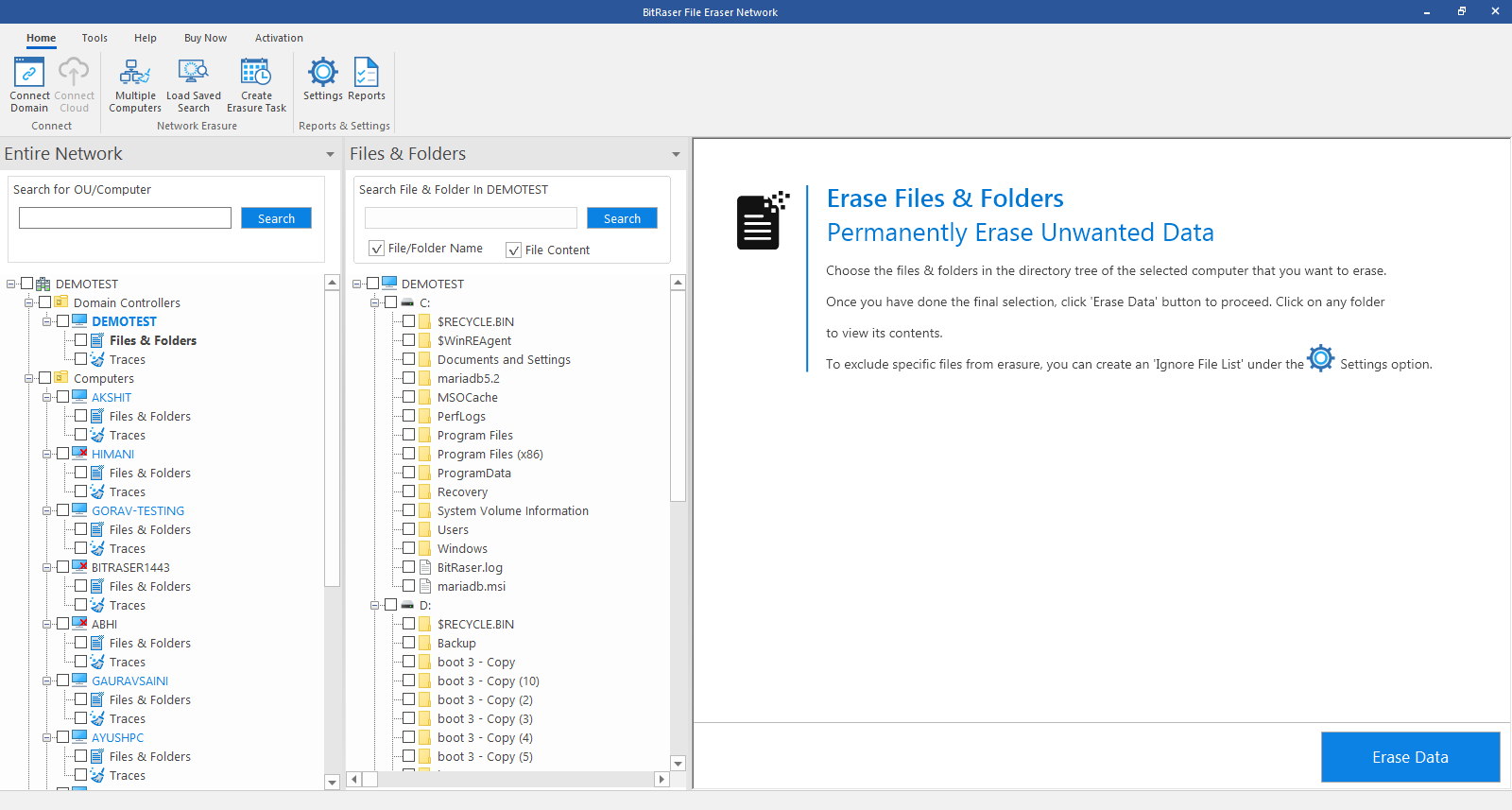Focus the File & Folder search field
Screen dimensions: 1512x810
pos(471,218)
